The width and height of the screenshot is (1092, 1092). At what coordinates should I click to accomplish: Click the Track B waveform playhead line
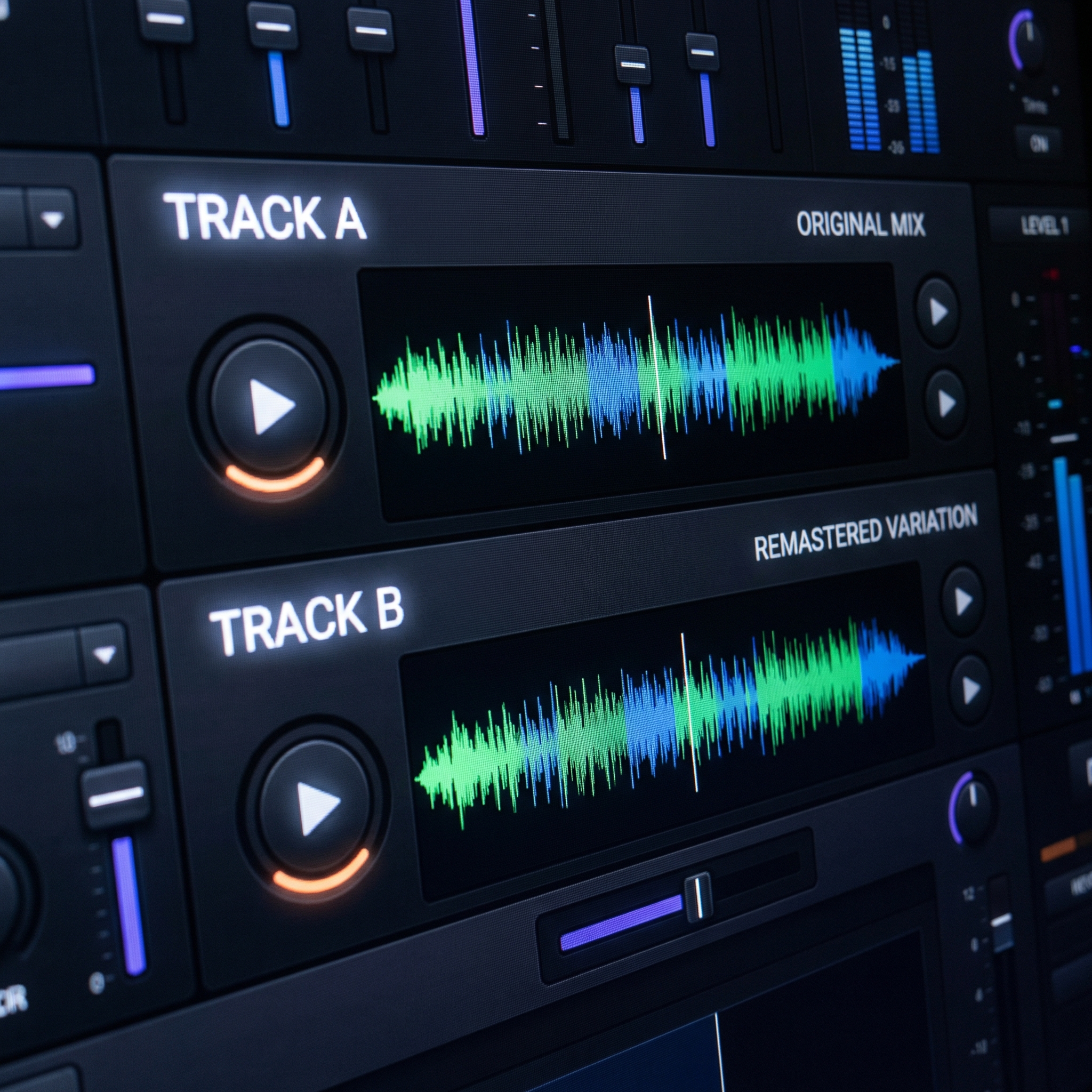tap(689, 712)
